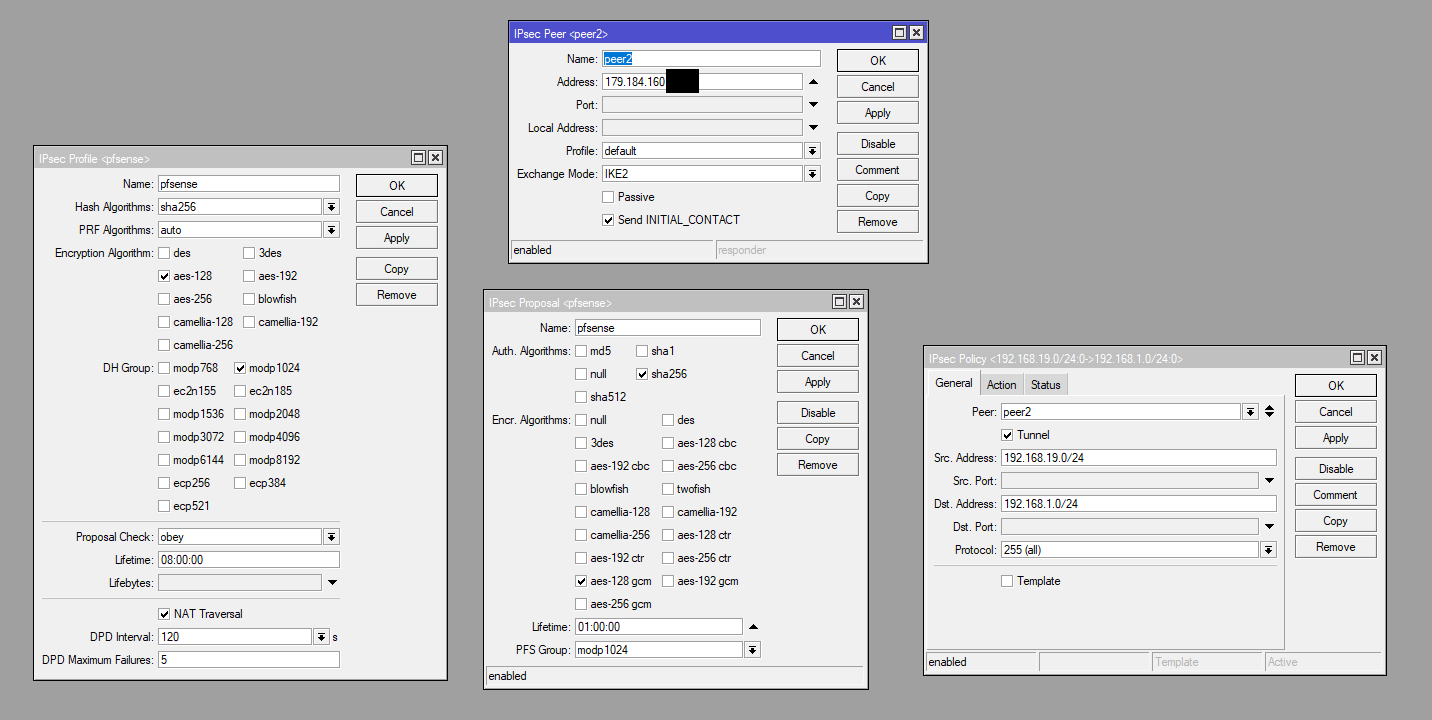
Task: Close the IPsec Profile pfsense window
Action: 435,158
